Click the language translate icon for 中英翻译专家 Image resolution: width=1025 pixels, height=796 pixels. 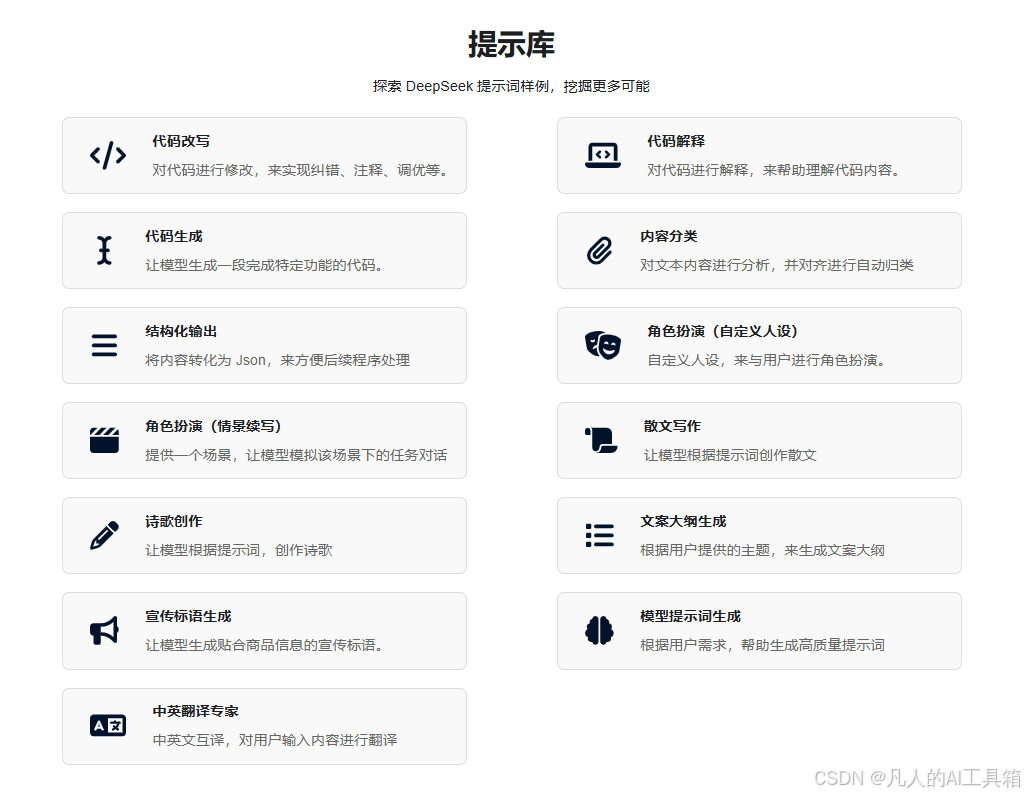[x=108, y=725]
